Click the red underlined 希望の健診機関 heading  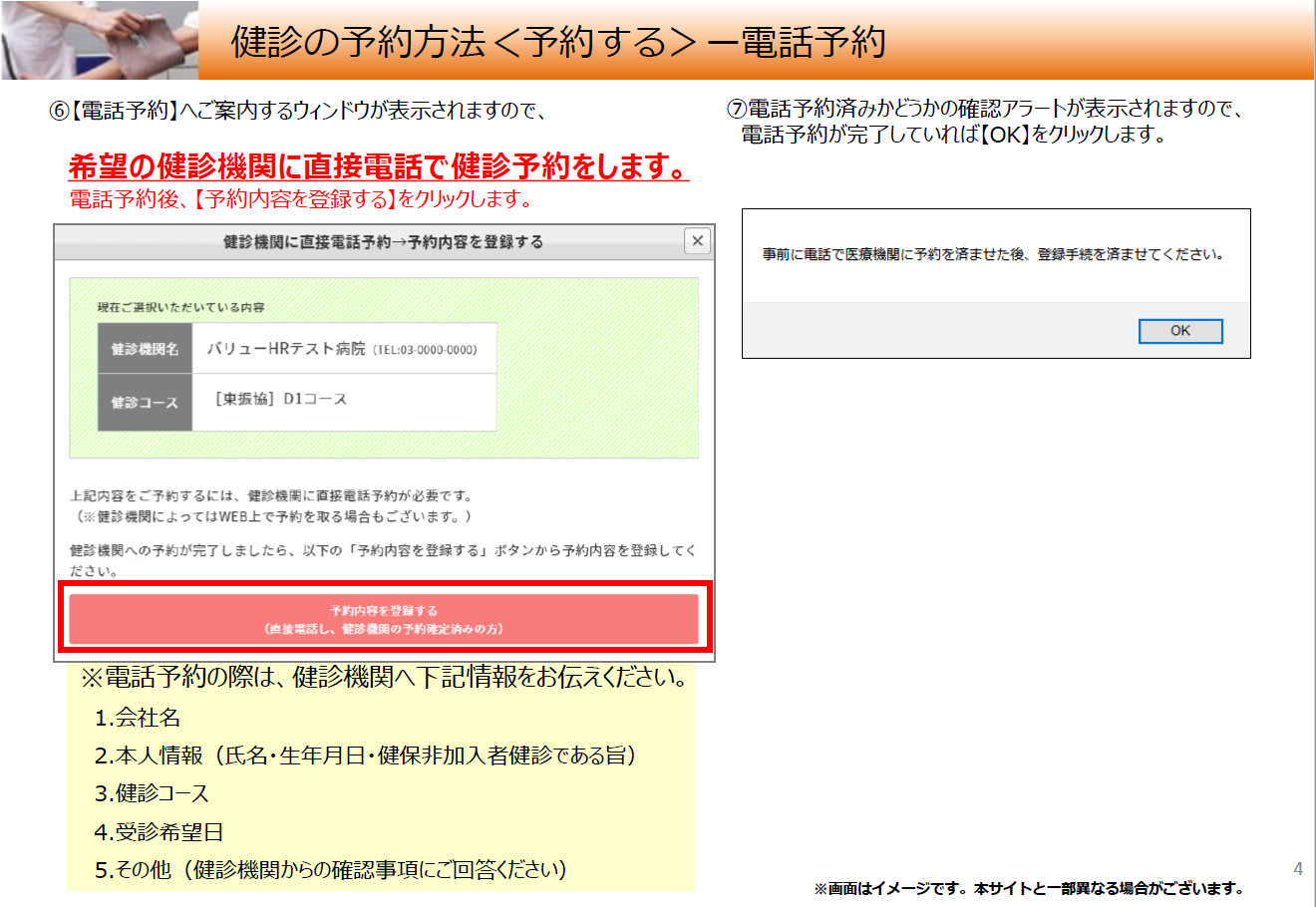point(378,166)
